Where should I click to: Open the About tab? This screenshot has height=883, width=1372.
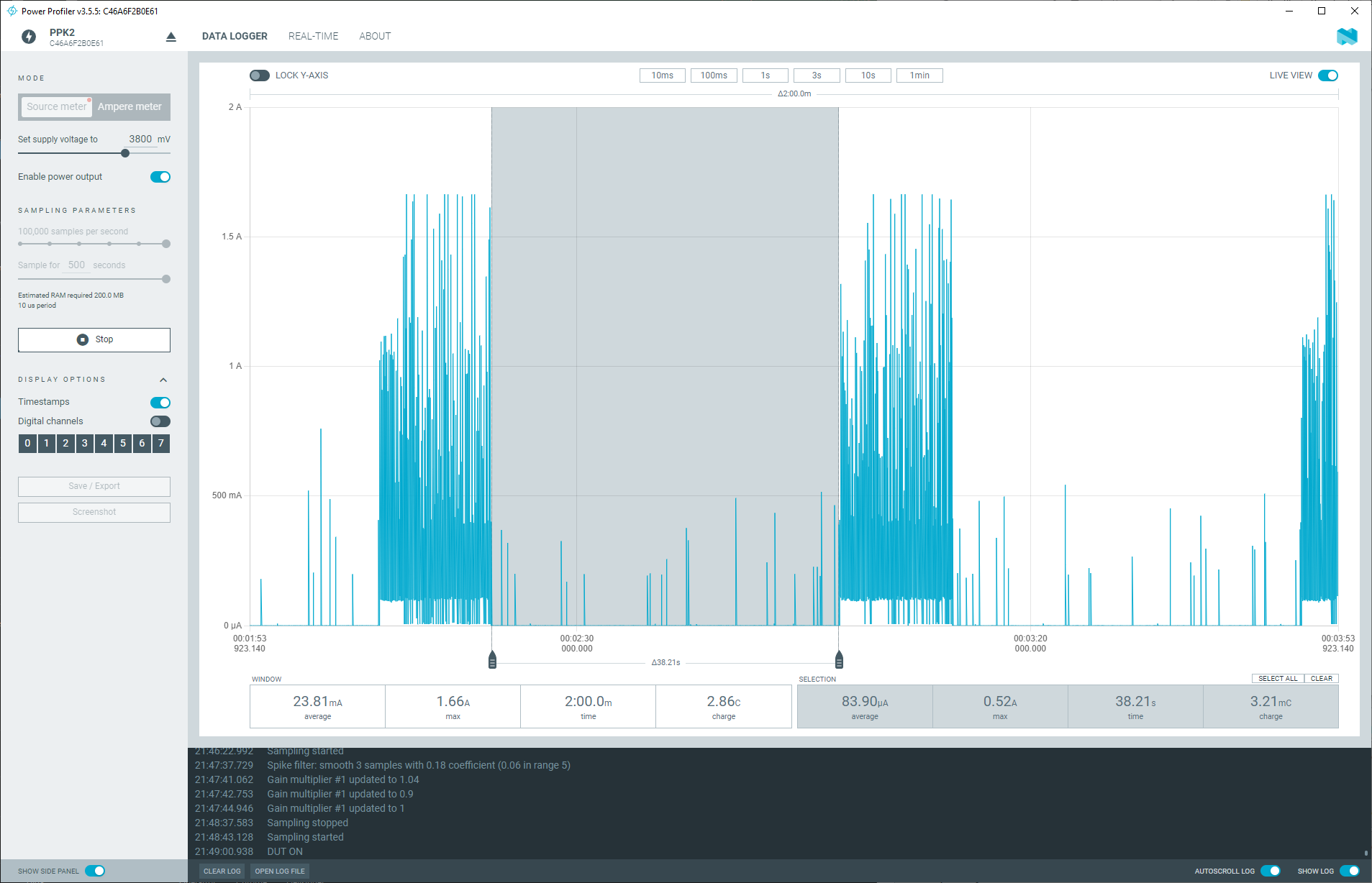(375, 36)
